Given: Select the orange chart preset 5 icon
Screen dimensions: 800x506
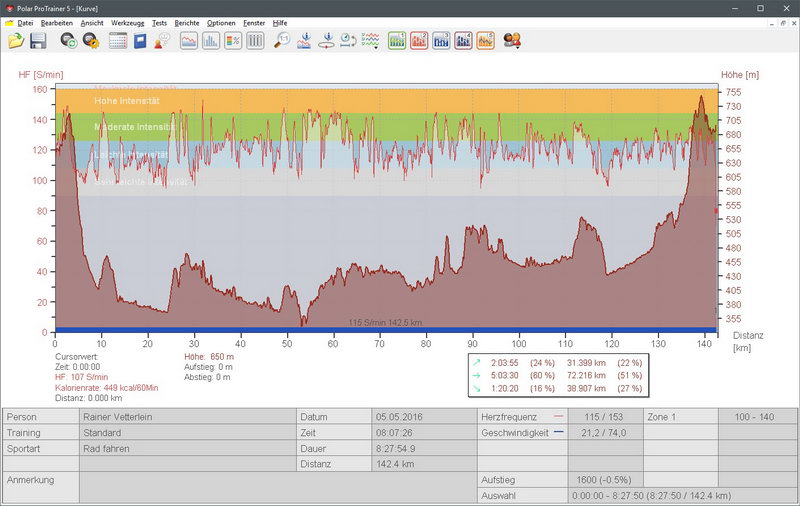Looking at the screenshot, I should [485, 41].
